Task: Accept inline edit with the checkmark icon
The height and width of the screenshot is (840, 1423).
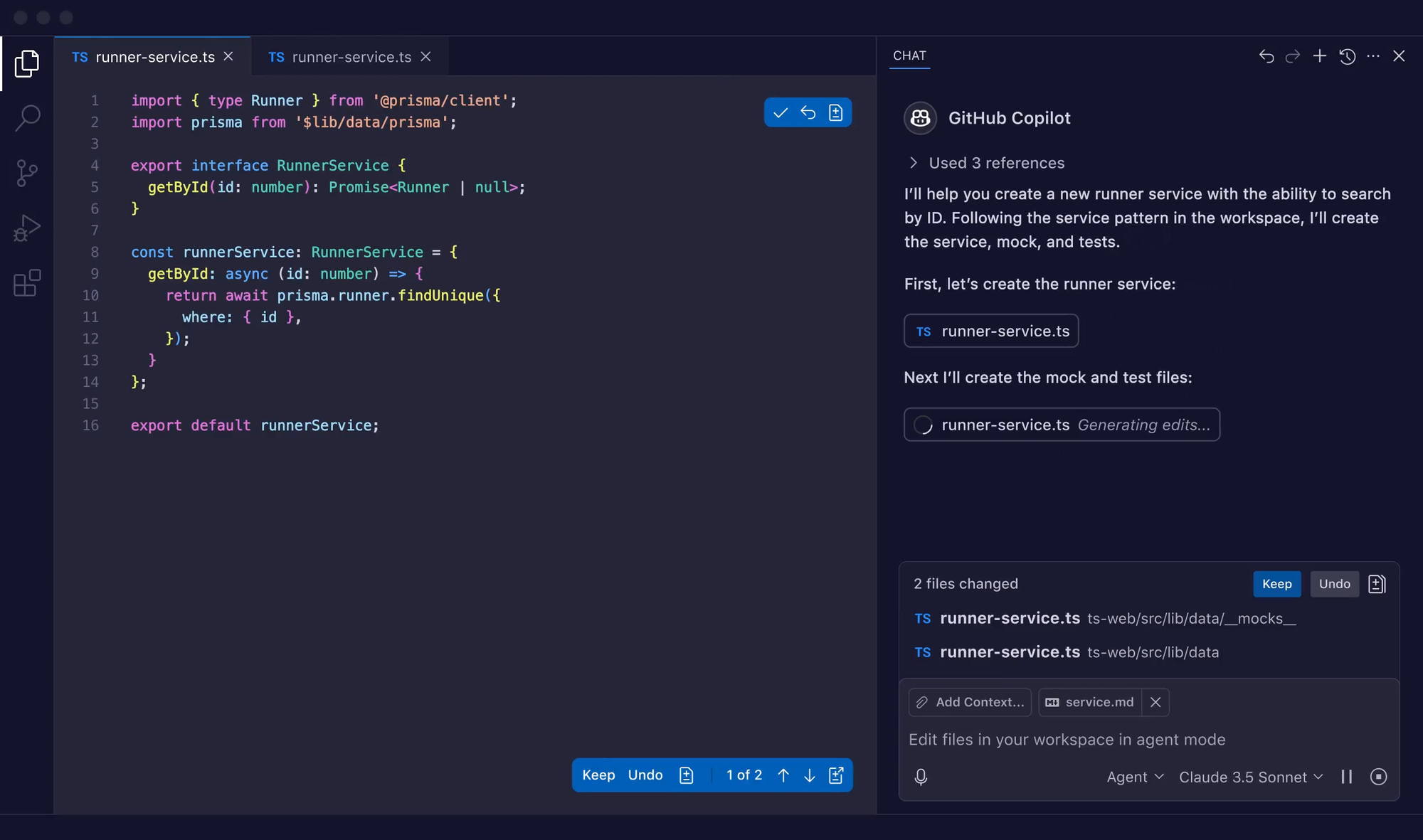Action: click(x=781, y=112)
